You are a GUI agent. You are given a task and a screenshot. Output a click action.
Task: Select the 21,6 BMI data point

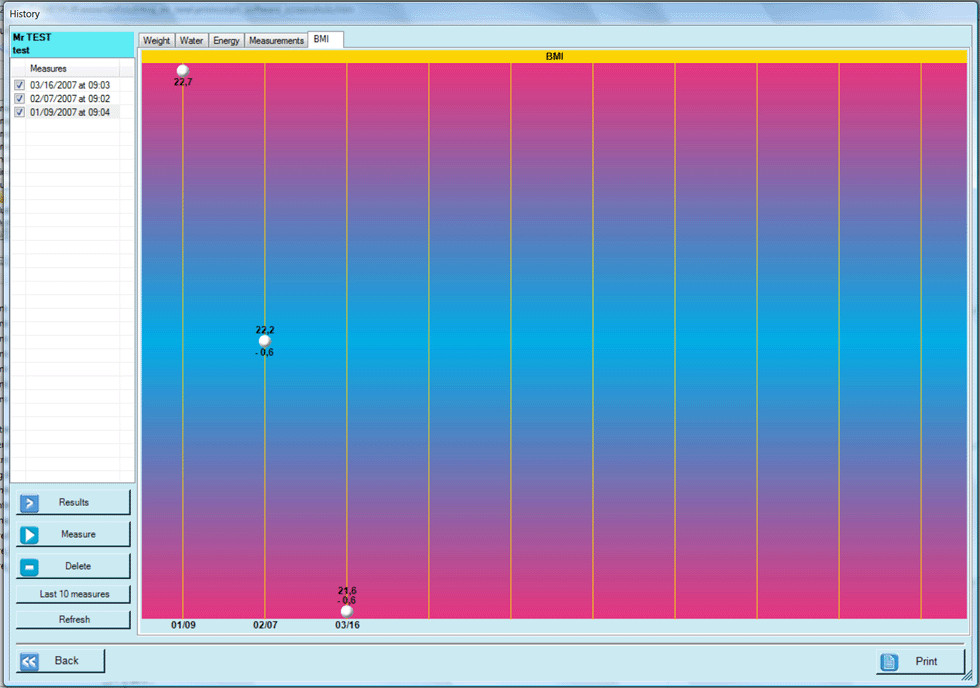[347, 611]
